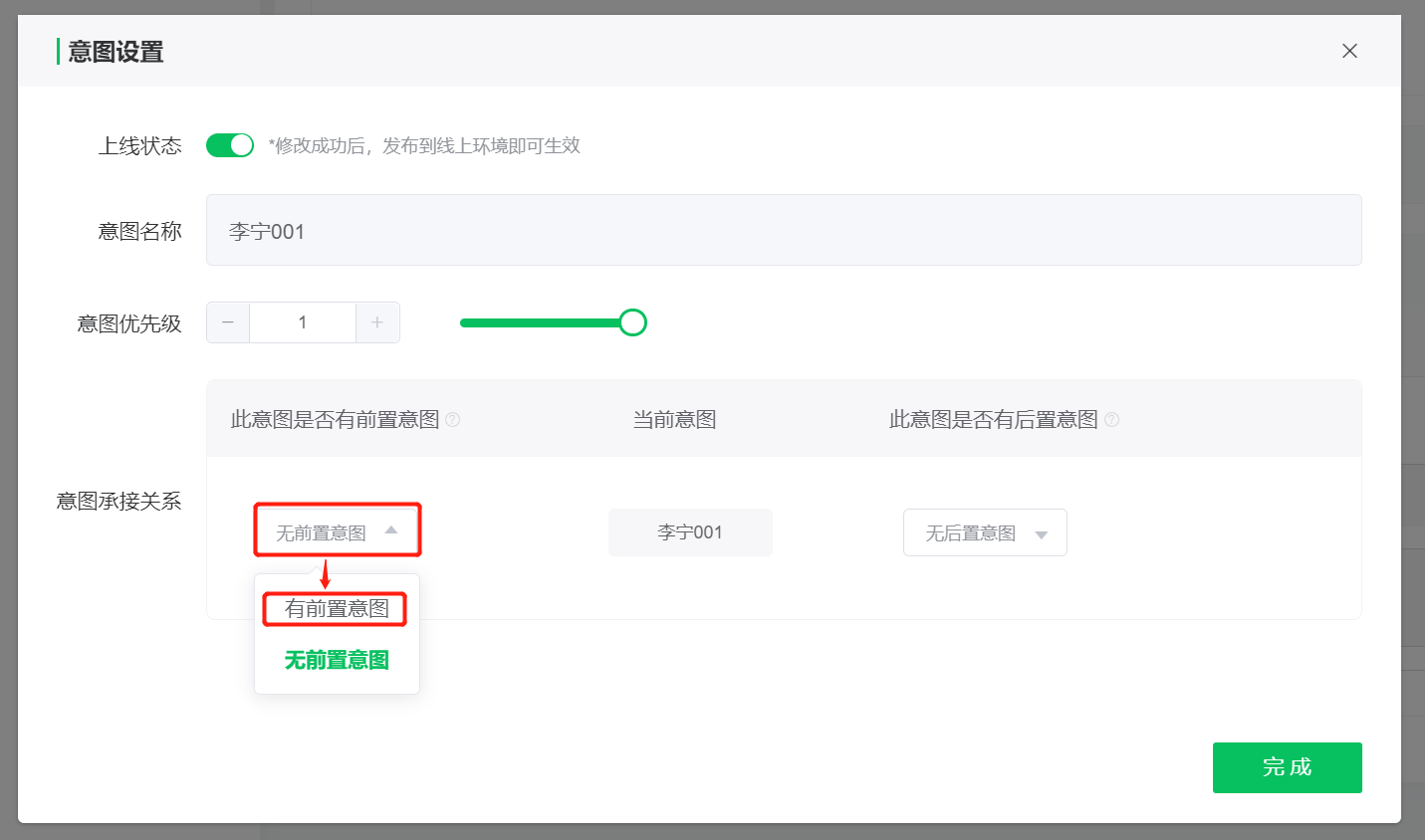This screenshot has height=840, width=1425.
Task: Click the priority slider's round handle
Action: coord(632,322)
